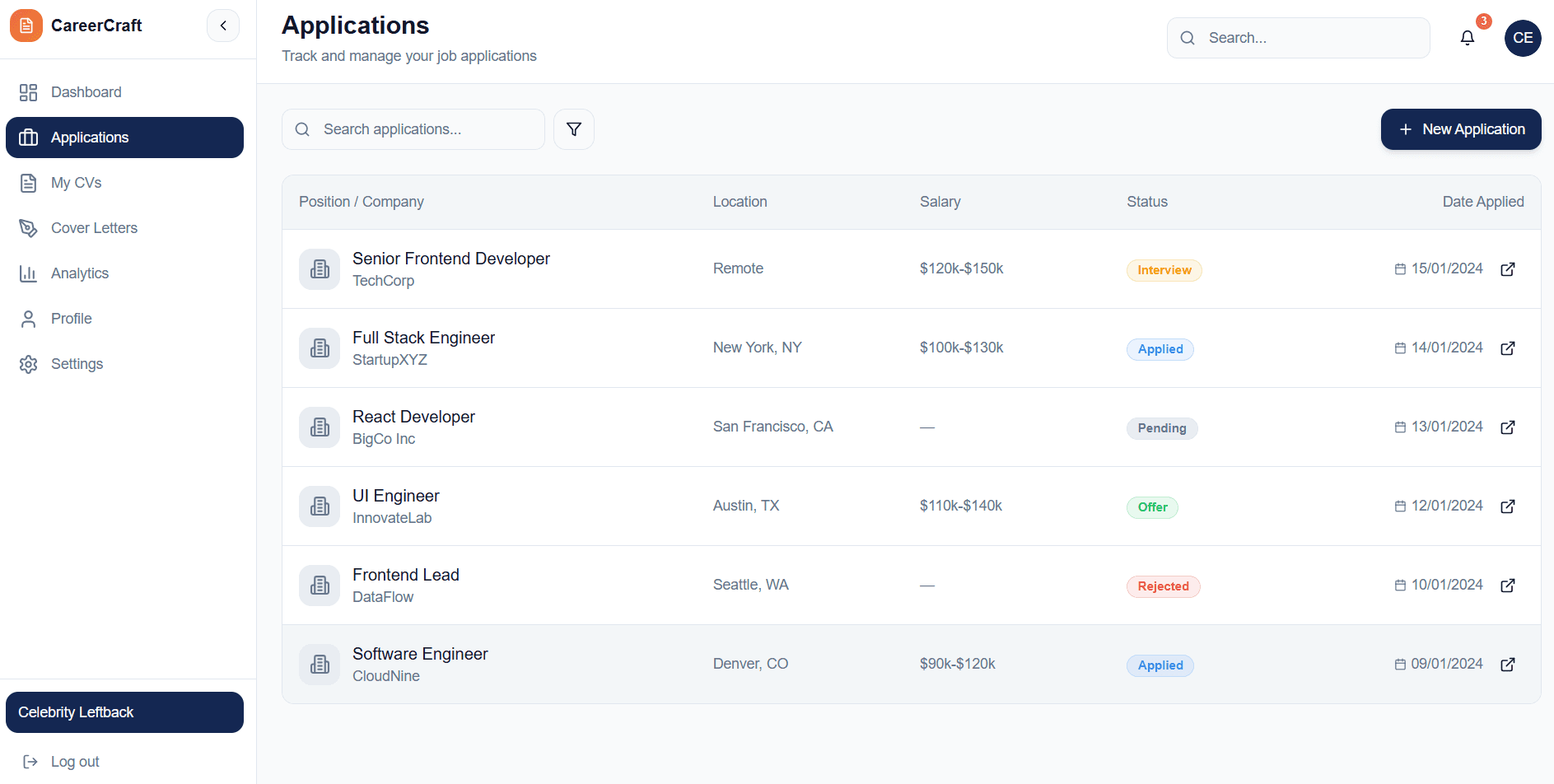This screenshot has height=784, width=1554.
Task: Open external link for Full Stack Engineer
Action: 1508,348
